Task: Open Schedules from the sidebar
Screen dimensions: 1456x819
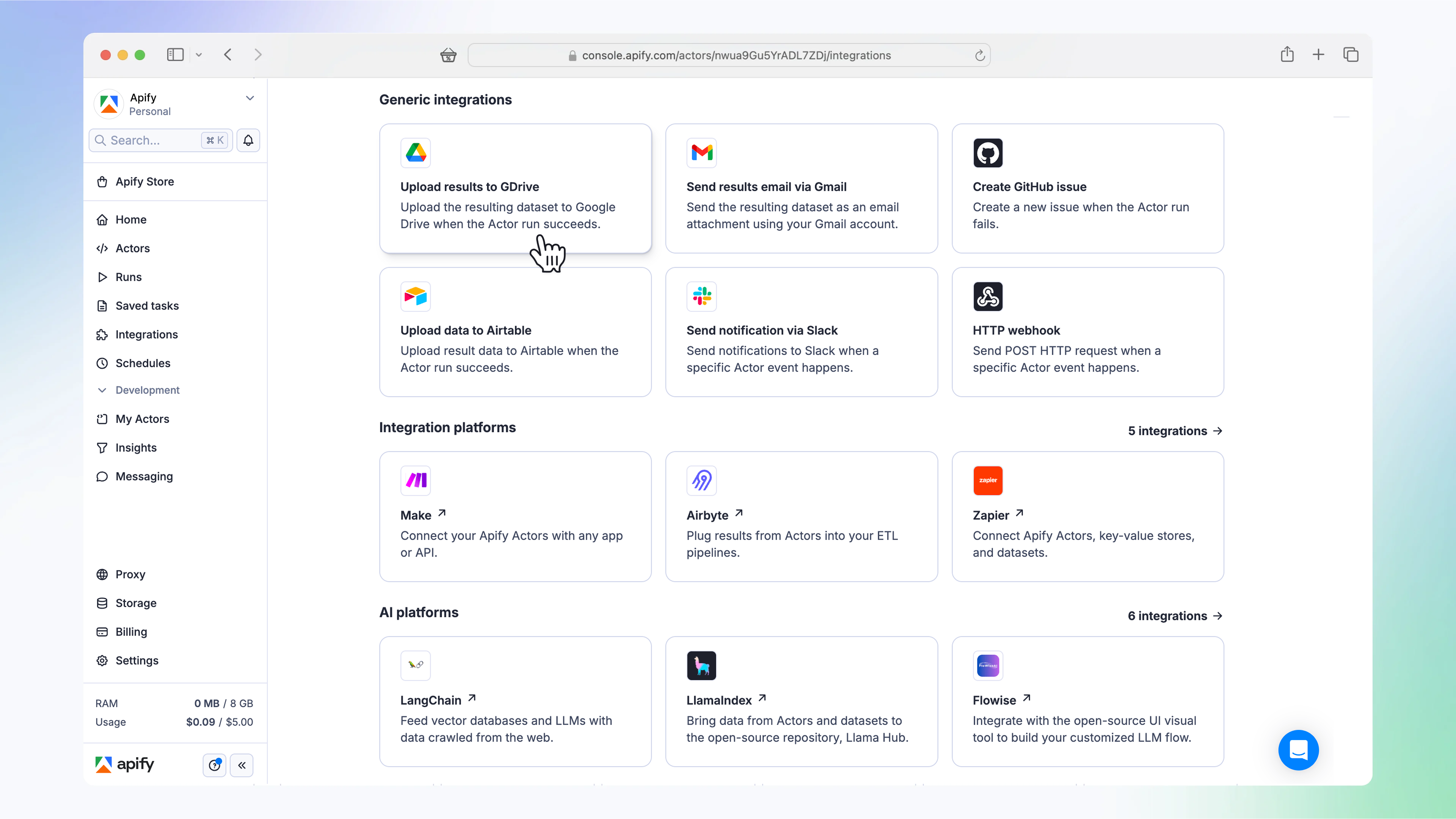Action: pyautogui.click(x=142, y=363)
